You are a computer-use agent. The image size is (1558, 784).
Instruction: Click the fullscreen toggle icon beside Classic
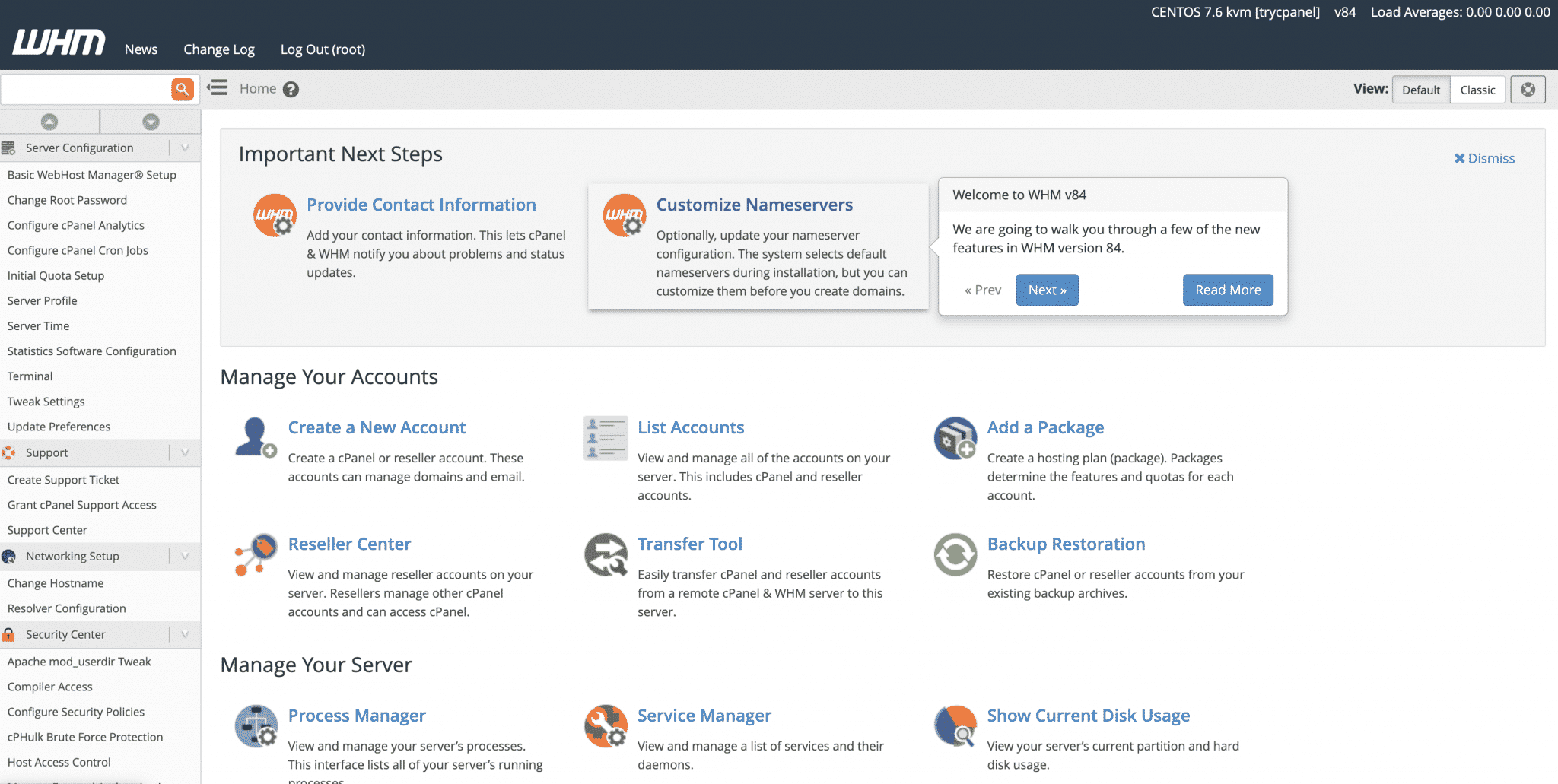(1528, 90)
